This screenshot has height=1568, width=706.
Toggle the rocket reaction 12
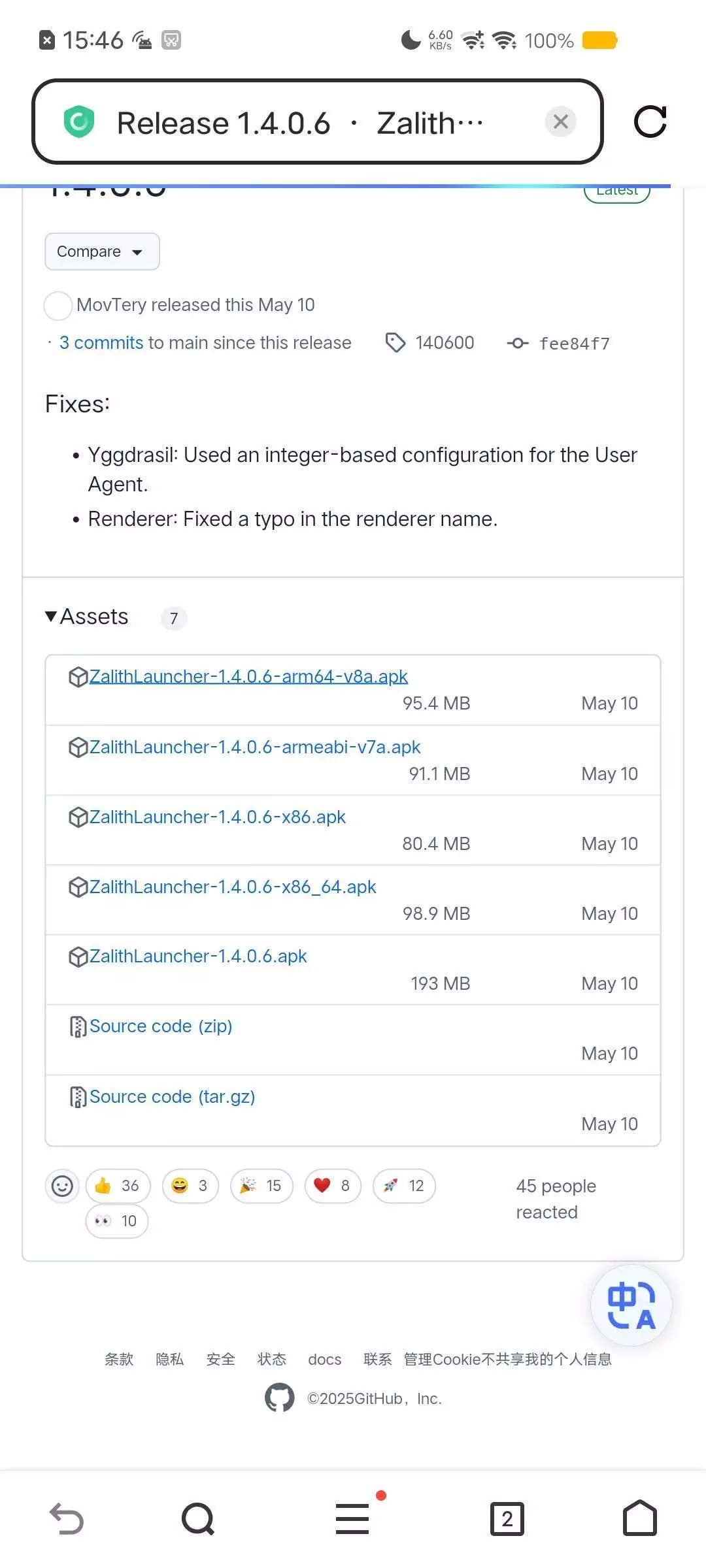click(x=403, y=1186)
